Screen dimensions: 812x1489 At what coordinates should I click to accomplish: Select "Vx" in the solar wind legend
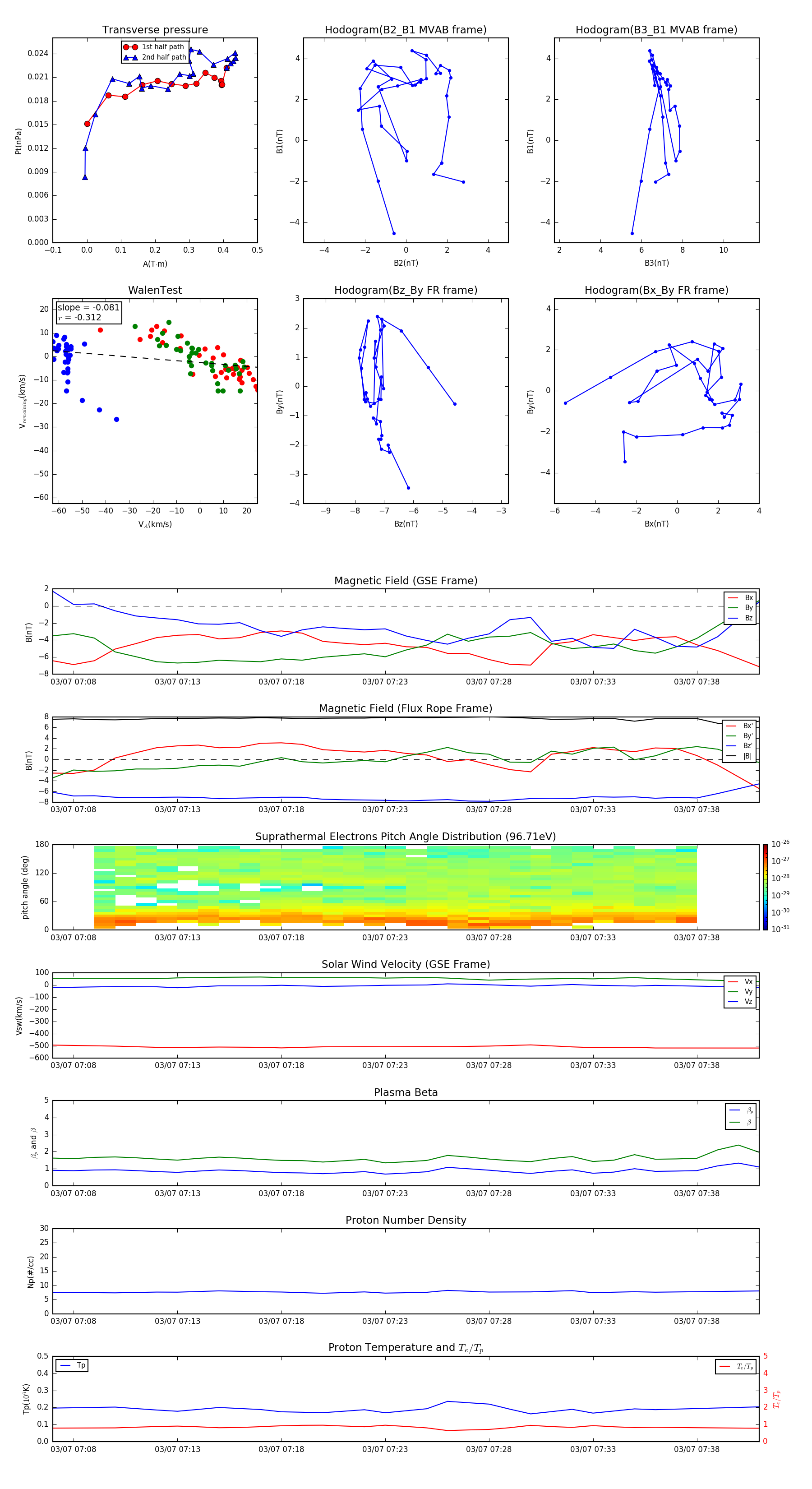pyautogui.click(x=741, y=981)
